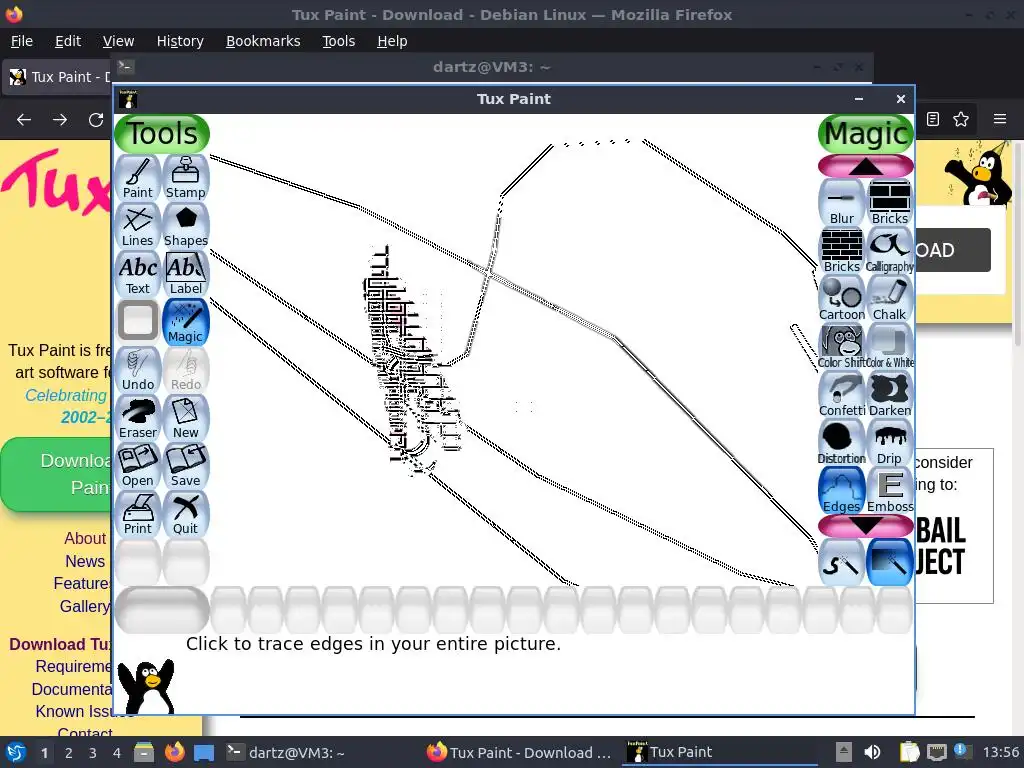Minimize the Tux Paint window
Image resolution: width=1024 pixels, height=768 pixels.
(x=859, y=99)
